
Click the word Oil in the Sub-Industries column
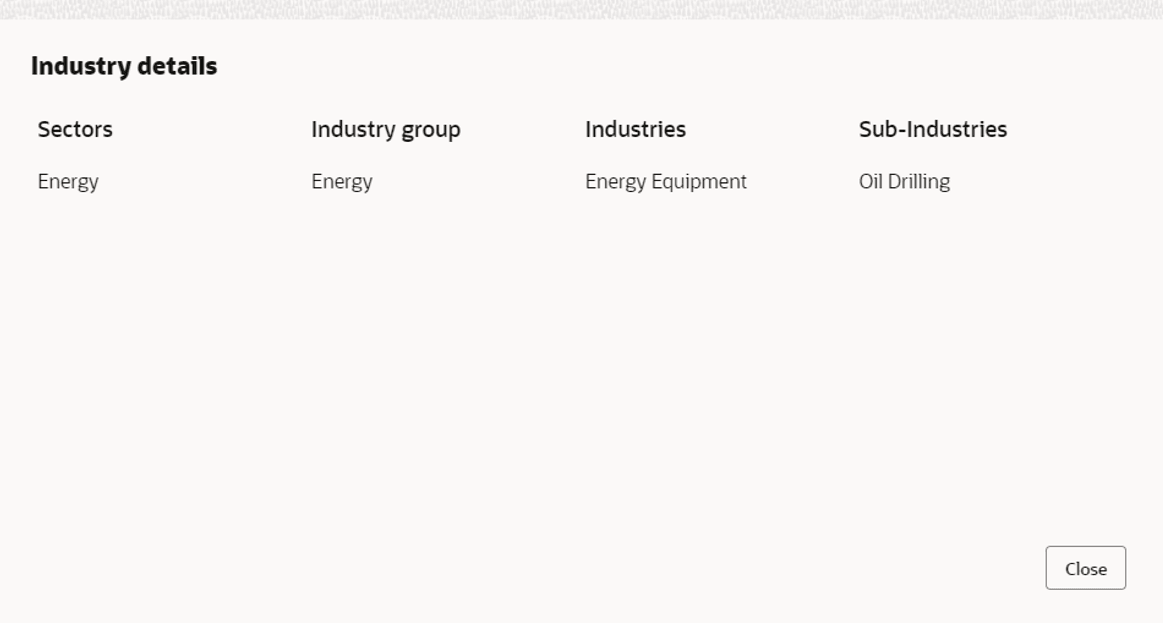click(870, 182)
